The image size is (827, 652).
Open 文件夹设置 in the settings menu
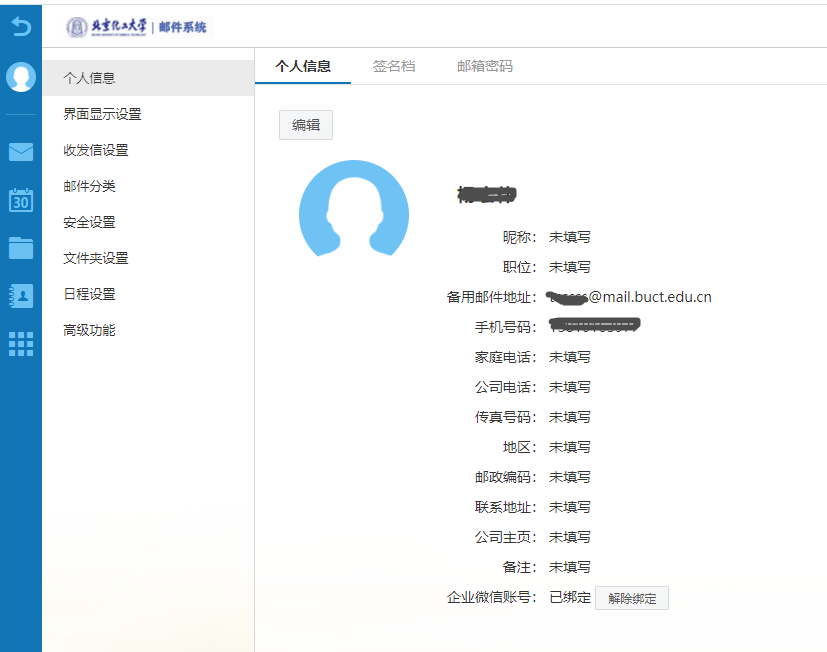click(96, 258)
